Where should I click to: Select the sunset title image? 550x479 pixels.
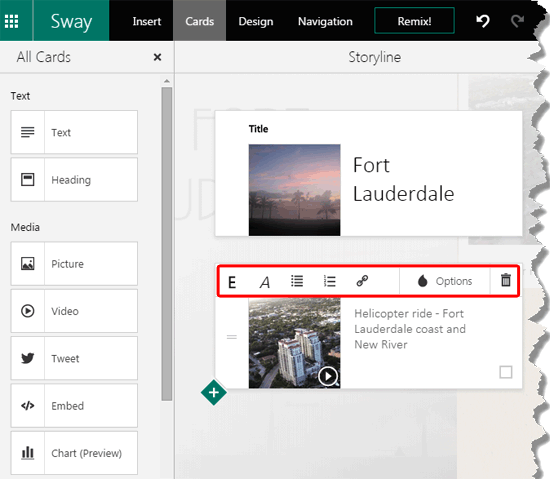point(294,190)
